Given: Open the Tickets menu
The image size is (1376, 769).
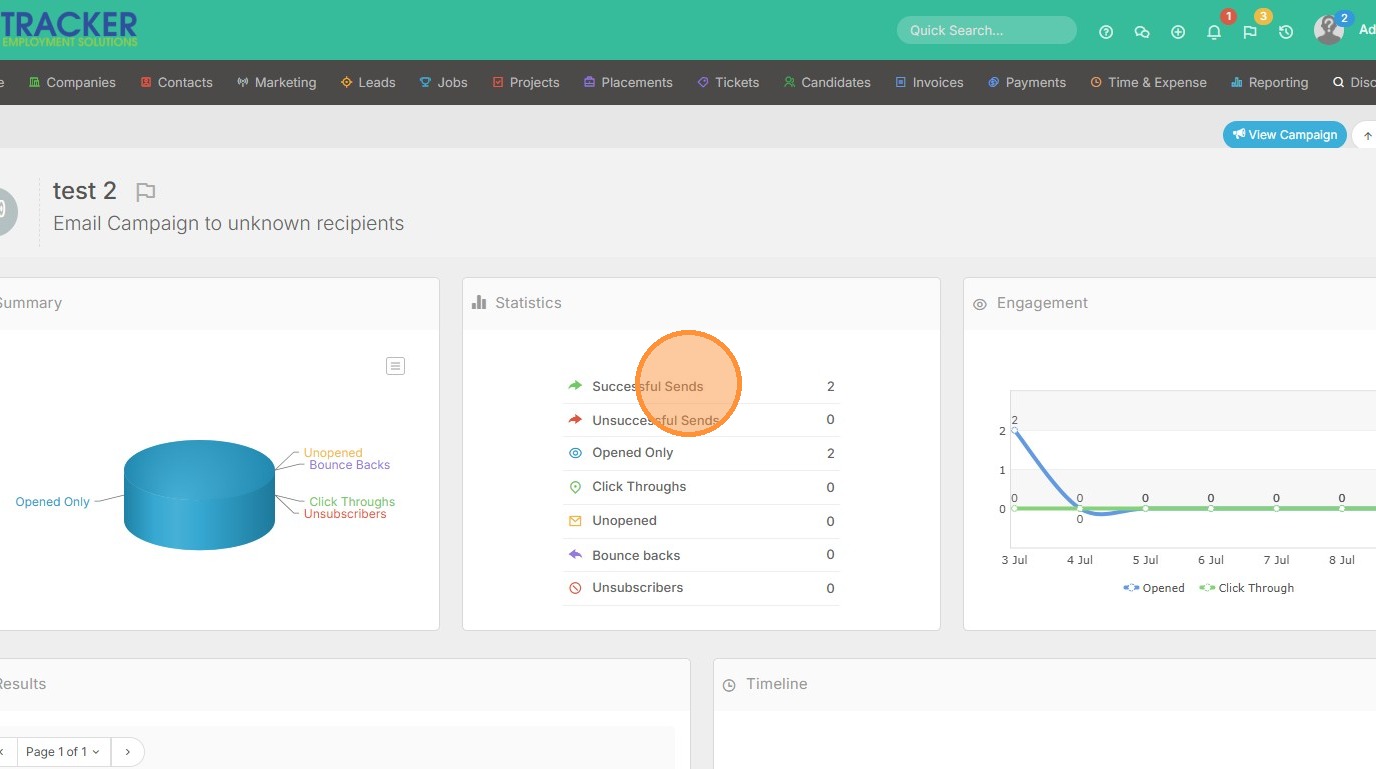Looking at the screenshot, I should point(728,82).
